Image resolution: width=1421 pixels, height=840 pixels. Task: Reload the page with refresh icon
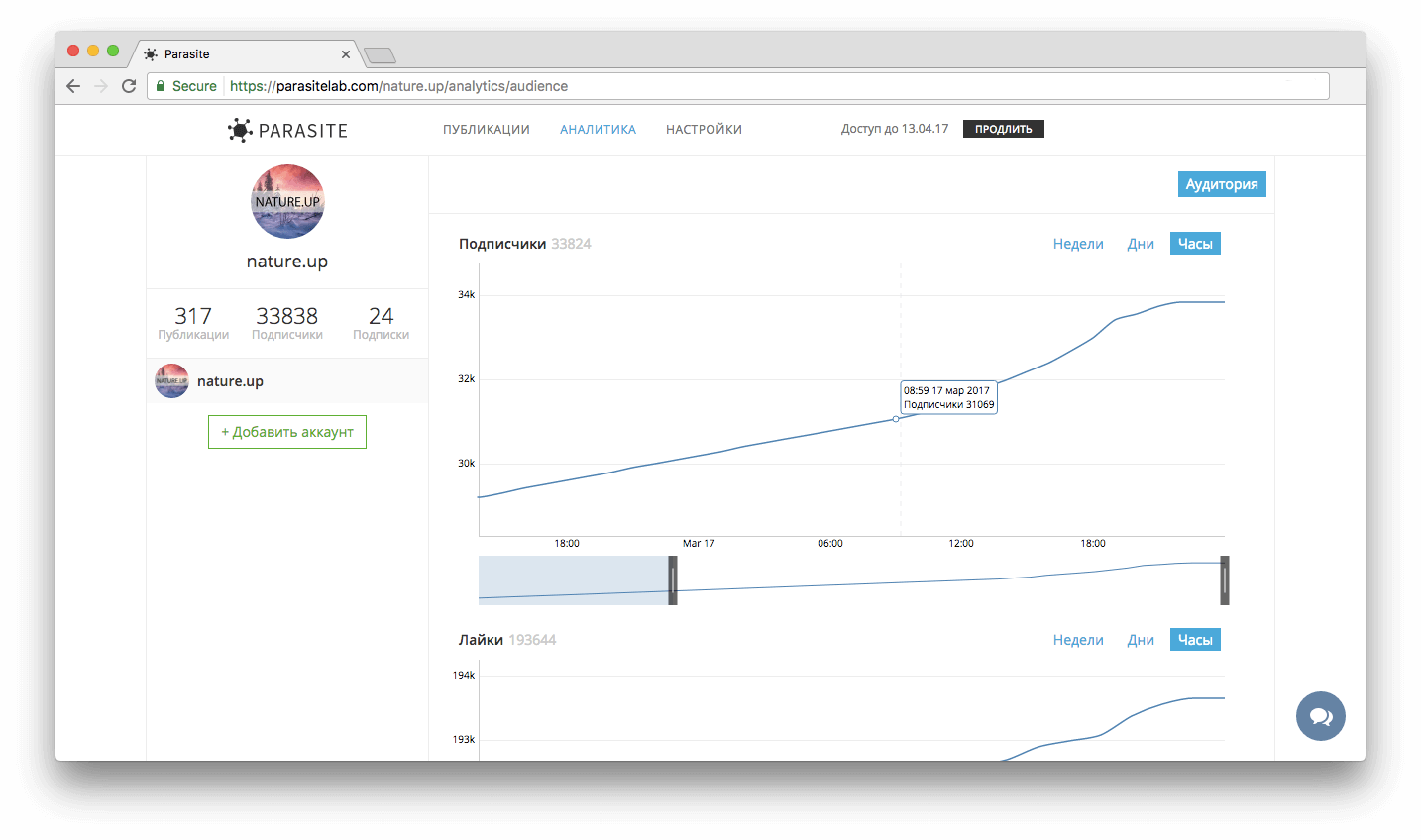tap(129, 86)
